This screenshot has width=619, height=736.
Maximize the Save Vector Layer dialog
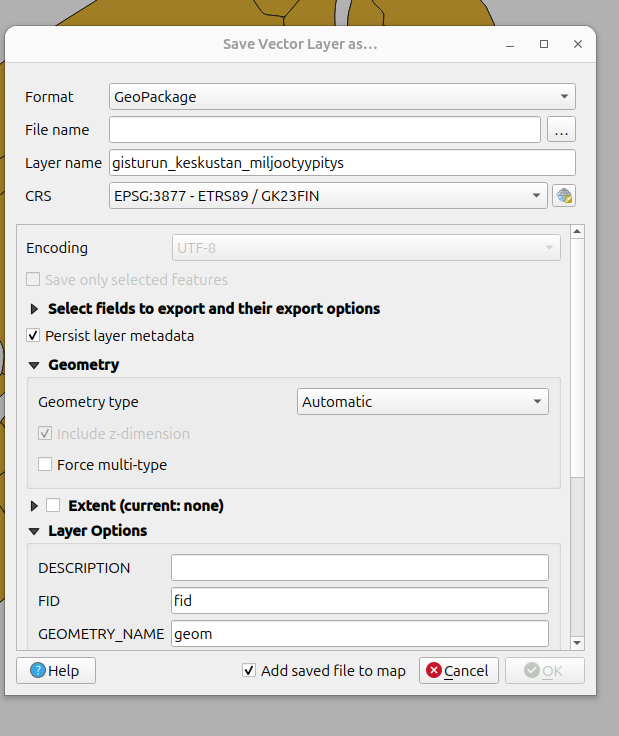[544, 45]
